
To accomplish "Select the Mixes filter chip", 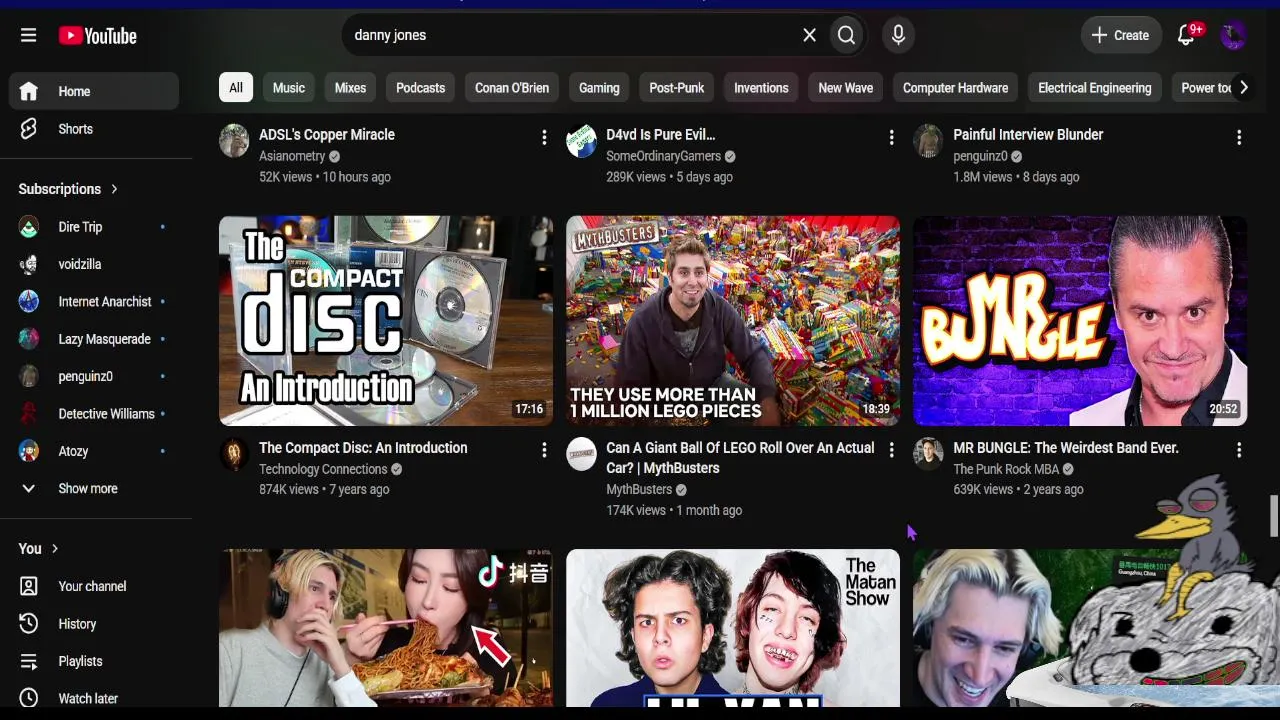I will pyautogui.click(x=350, y=88).
